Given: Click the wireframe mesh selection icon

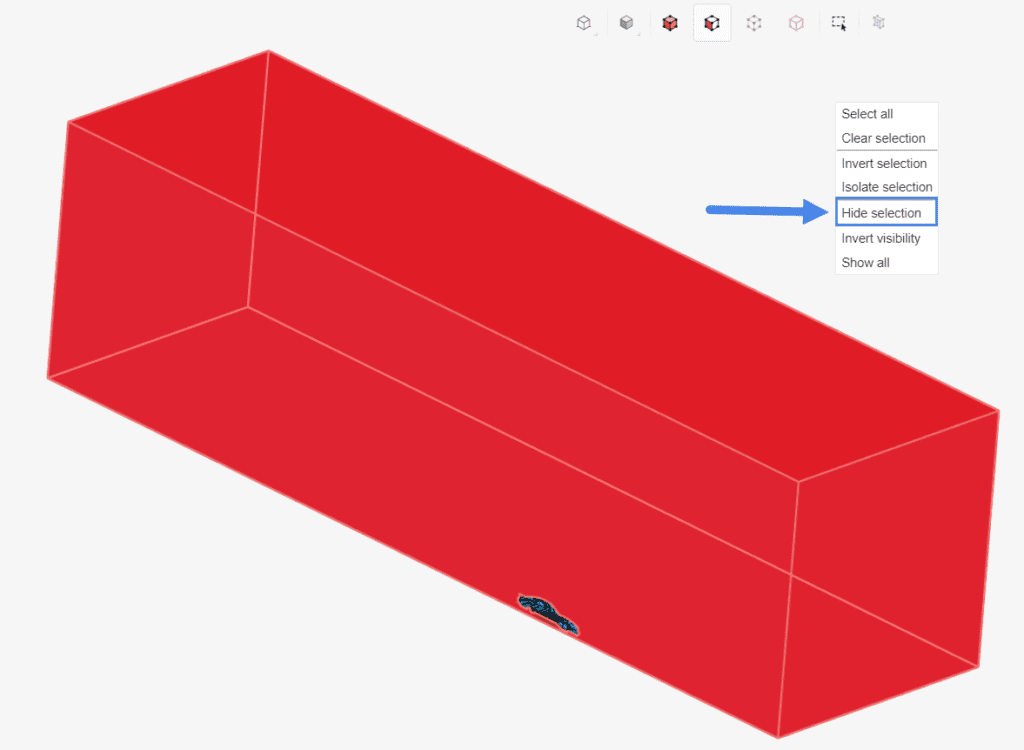Looking at the screenshot, I should point(879,22).
